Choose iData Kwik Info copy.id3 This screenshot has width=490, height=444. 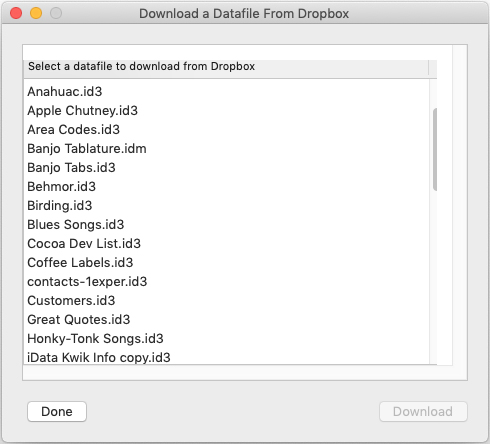[227, 357]
